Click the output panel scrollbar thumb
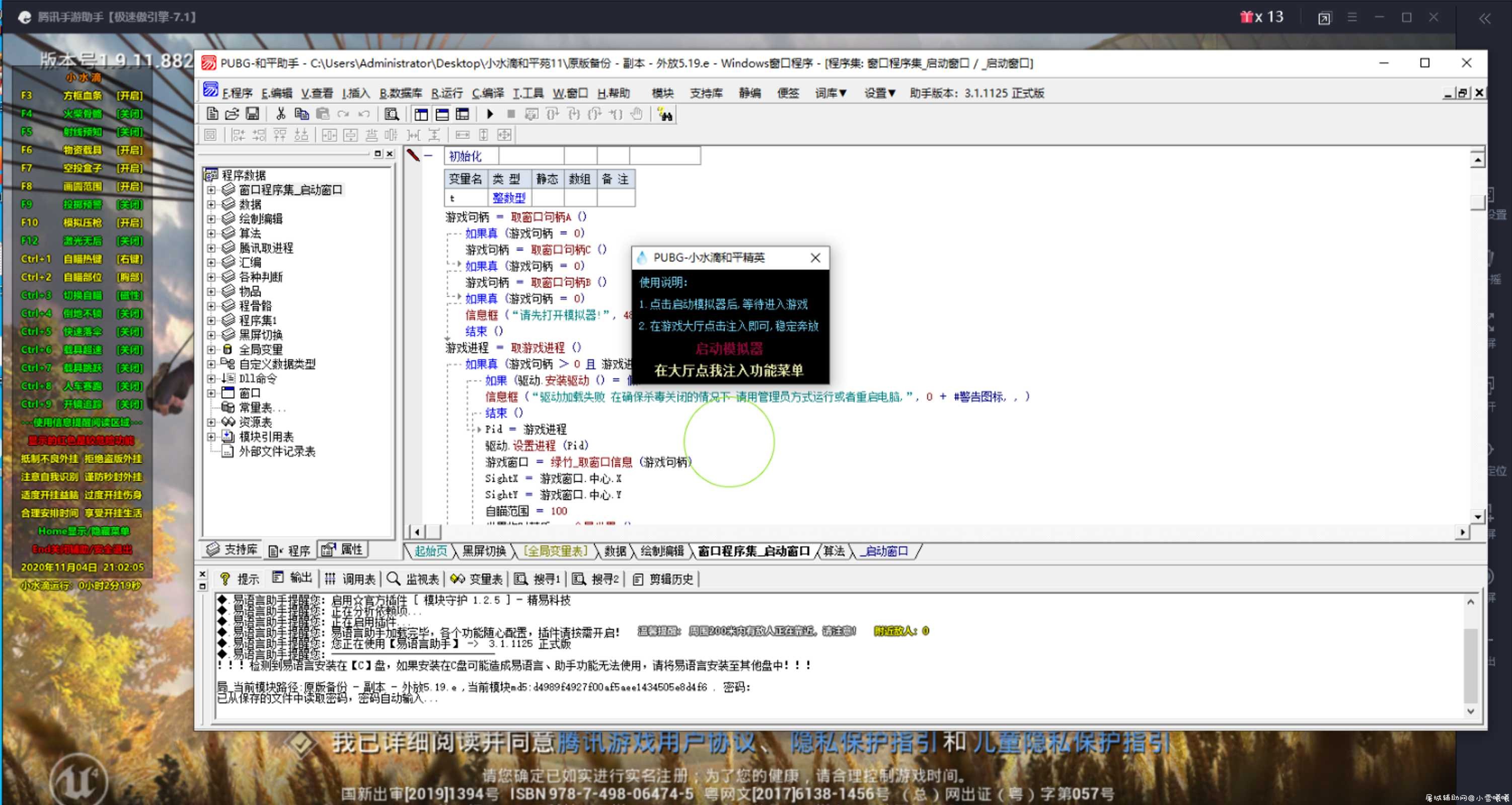This screenshot has width=1512, height=805. click(1470, 665)
